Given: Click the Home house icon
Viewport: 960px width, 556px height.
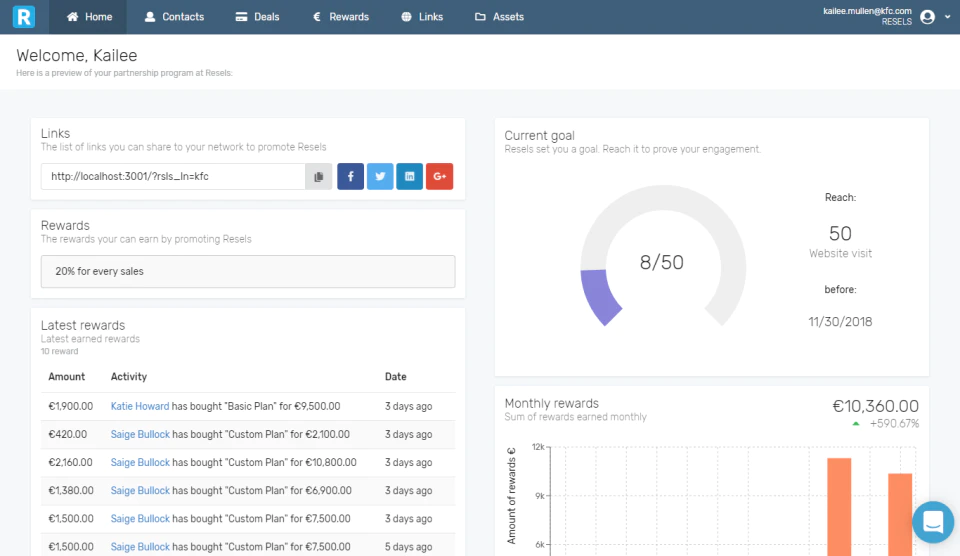Looking at the screenshot, I should click(72, 17).
